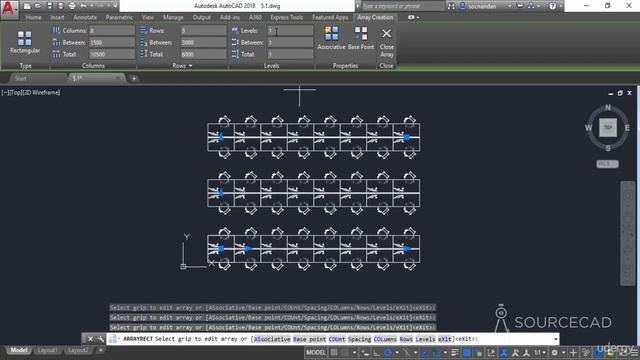This screenshot has height=360, width=640.
Task: Switch to the Layout1 tab
Action: pos(47,350)
